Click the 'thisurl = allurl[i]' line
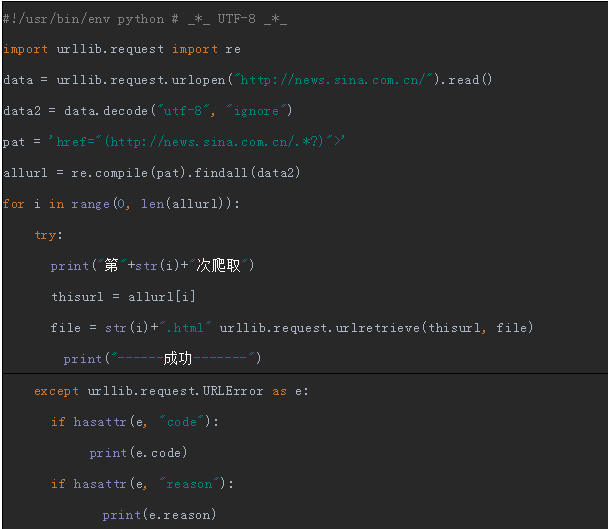This screenshot has width=608, height=529. [123, 297]
